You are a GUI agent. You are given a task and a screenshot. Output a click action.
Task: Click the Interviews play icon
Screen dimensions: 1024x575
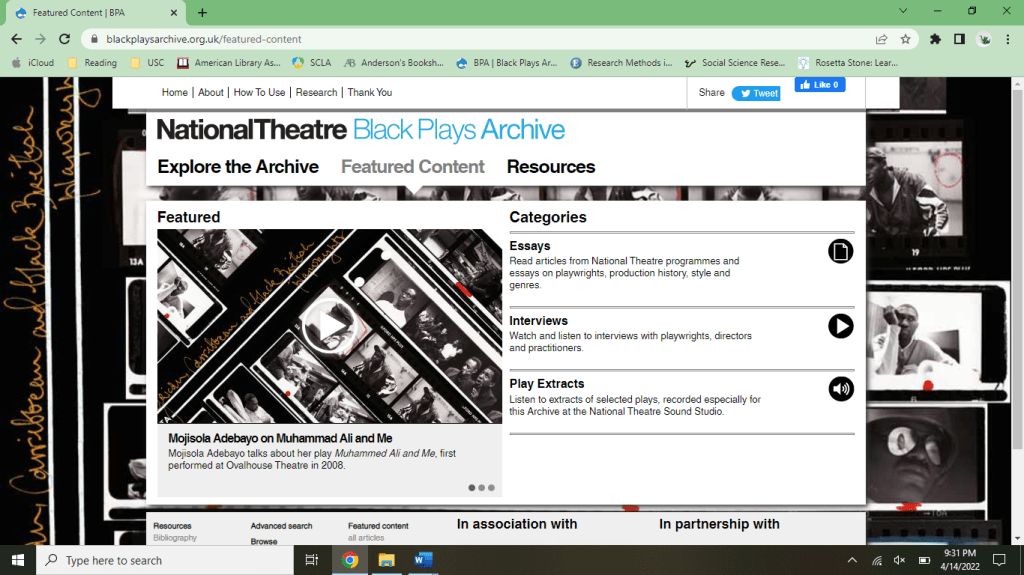tap(840, 326)
